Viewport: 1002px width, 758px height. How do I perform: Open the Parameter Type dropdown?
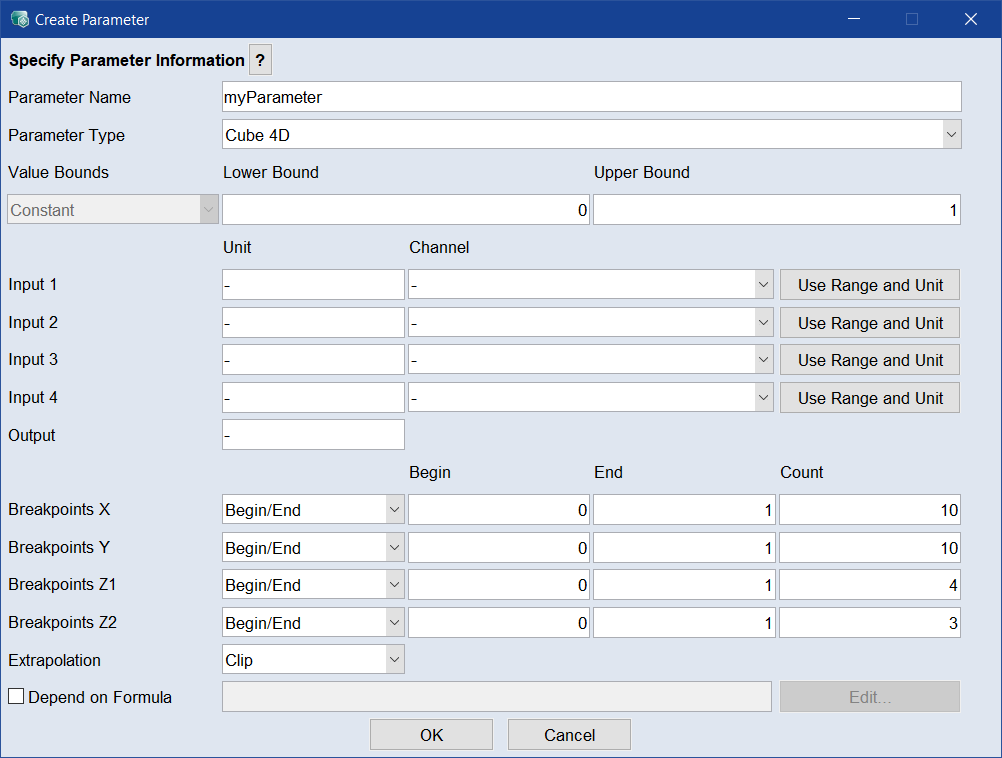pos(591,135)
